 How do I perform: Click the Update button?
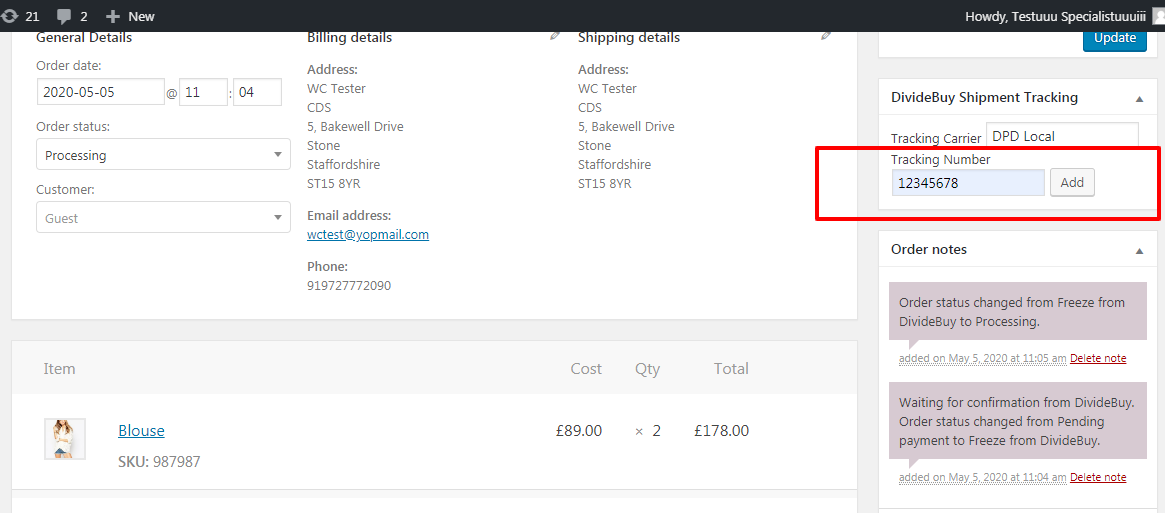[x=1115, y=38]
